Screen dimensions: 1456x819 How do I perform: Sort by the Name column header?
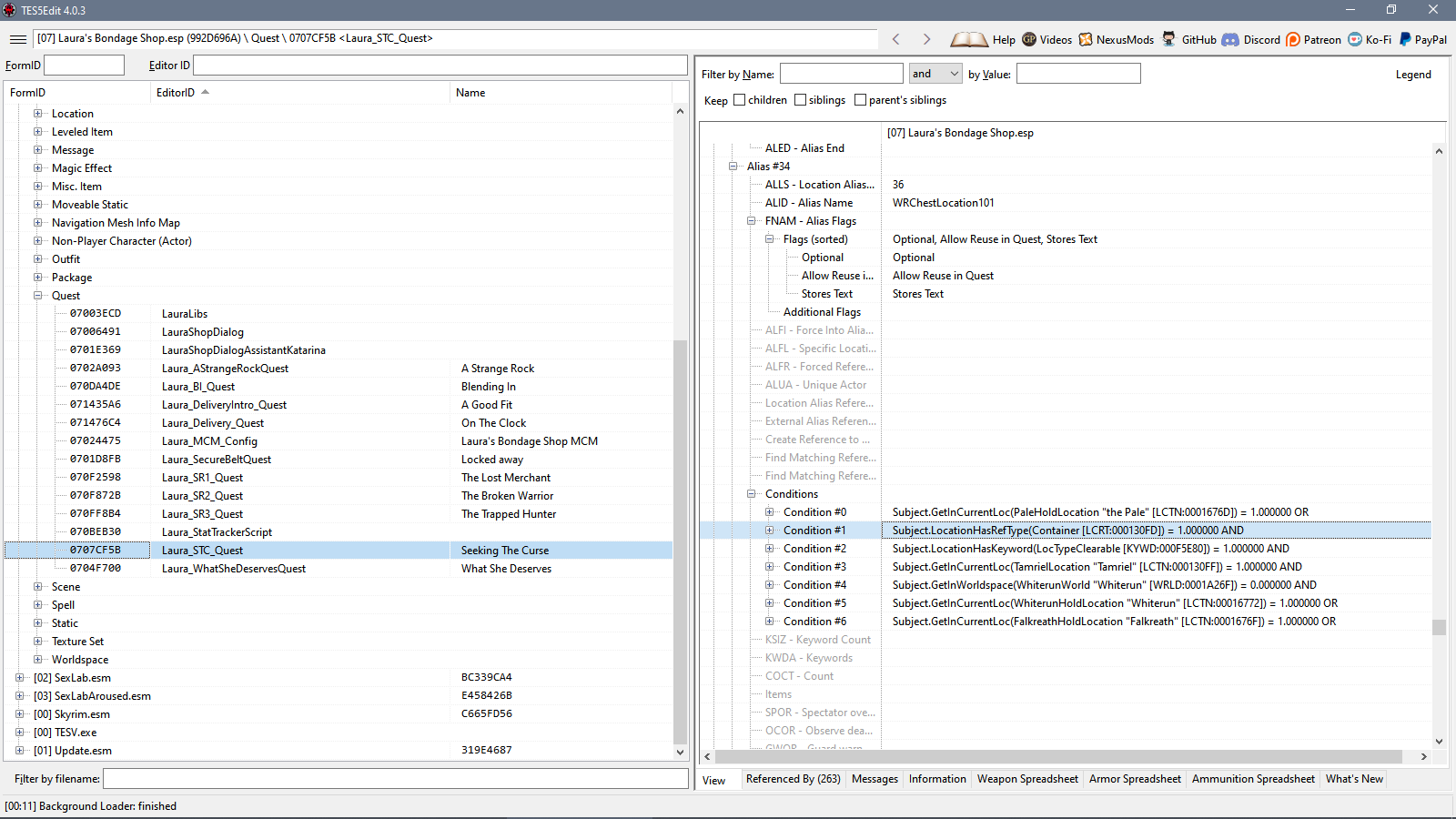[561, 93]
